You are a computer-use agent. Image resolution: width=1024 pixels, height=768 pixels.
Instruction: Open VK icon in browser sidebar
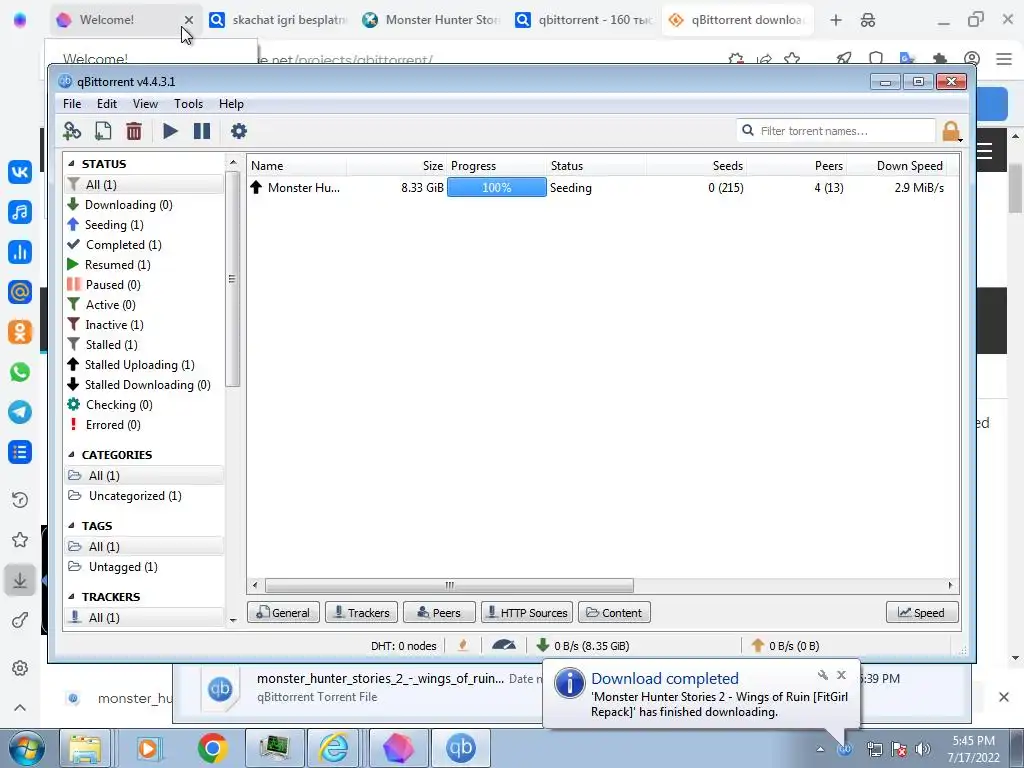[20, 172]
